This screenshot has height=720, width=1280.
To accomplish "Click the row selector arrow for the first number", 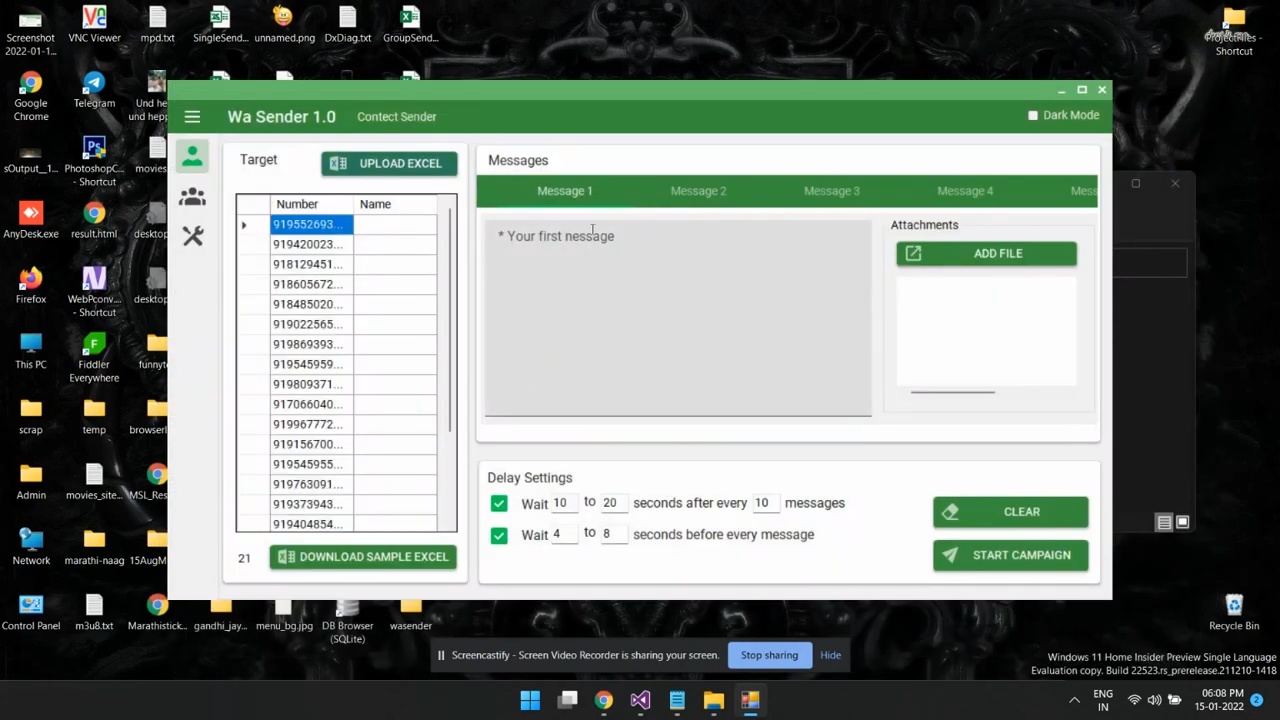I will click(x=253, y=225).
